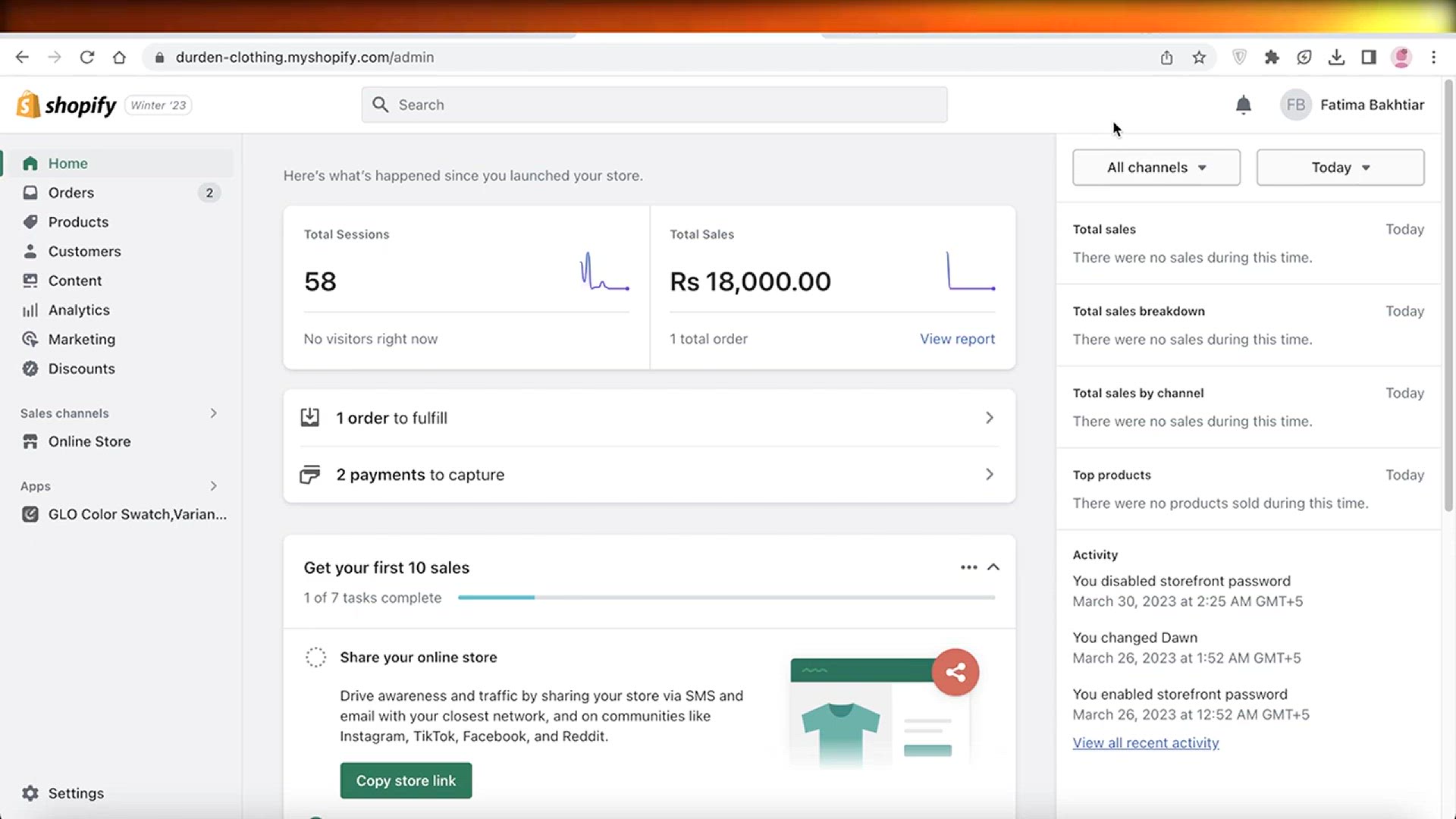Viewport: 1456px width, 819px height.
Task: Click the Copy store link button
Action: point(406,780)
